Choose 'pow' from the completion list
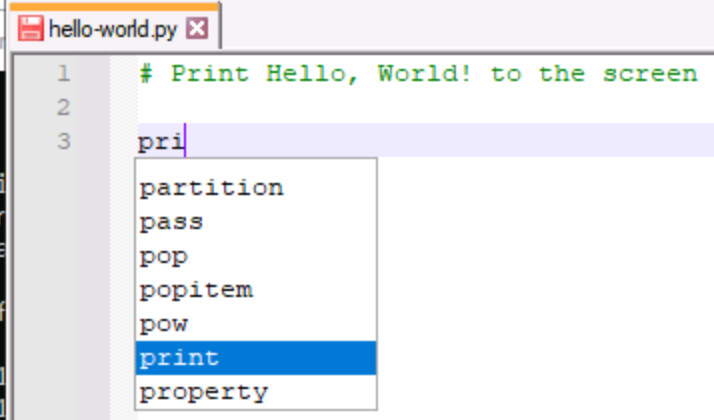714x420 pixels. [256, 324]
